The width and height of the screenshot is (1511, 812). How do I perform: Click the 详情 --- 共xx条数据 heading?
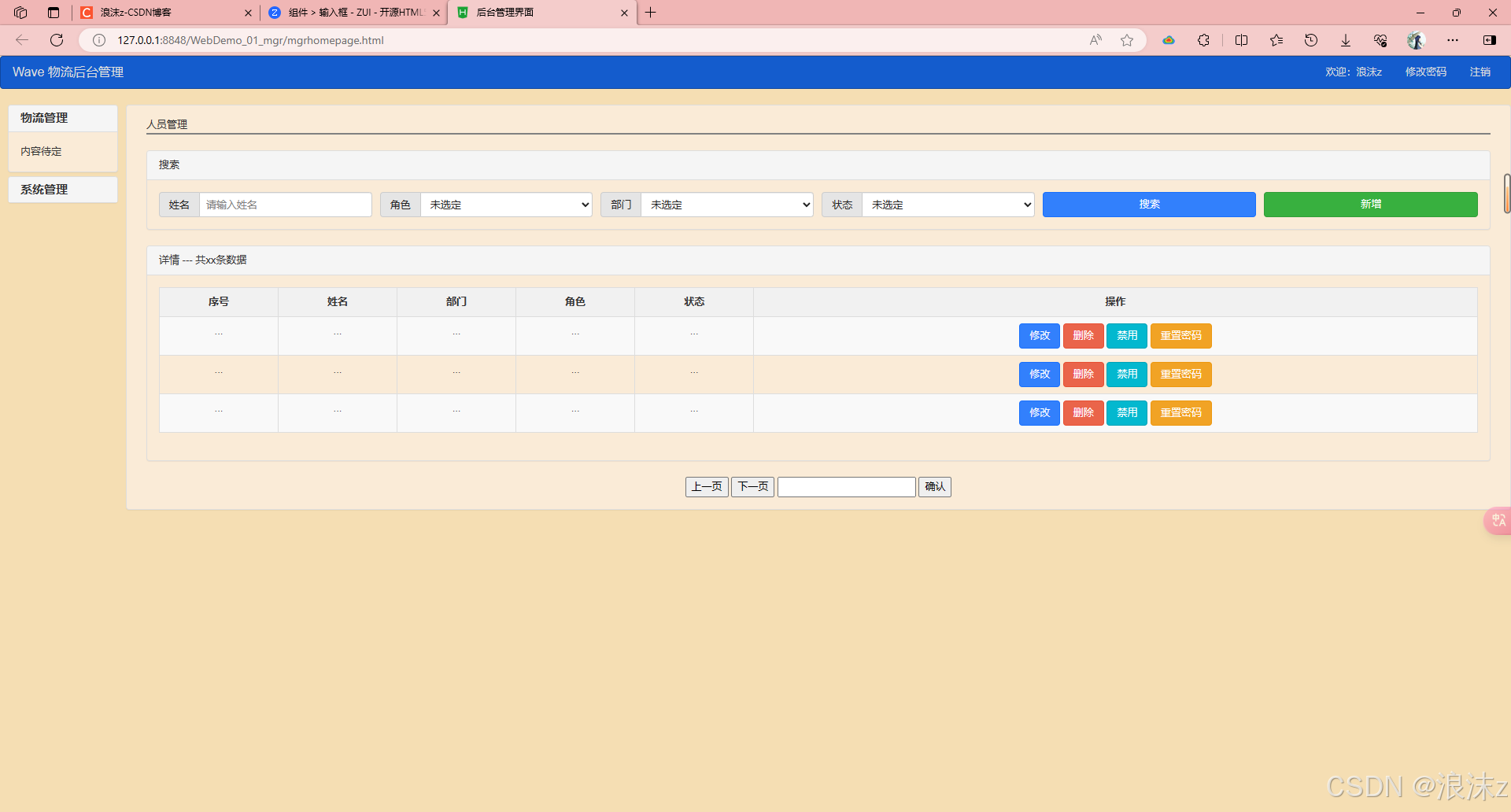(203, 260)
